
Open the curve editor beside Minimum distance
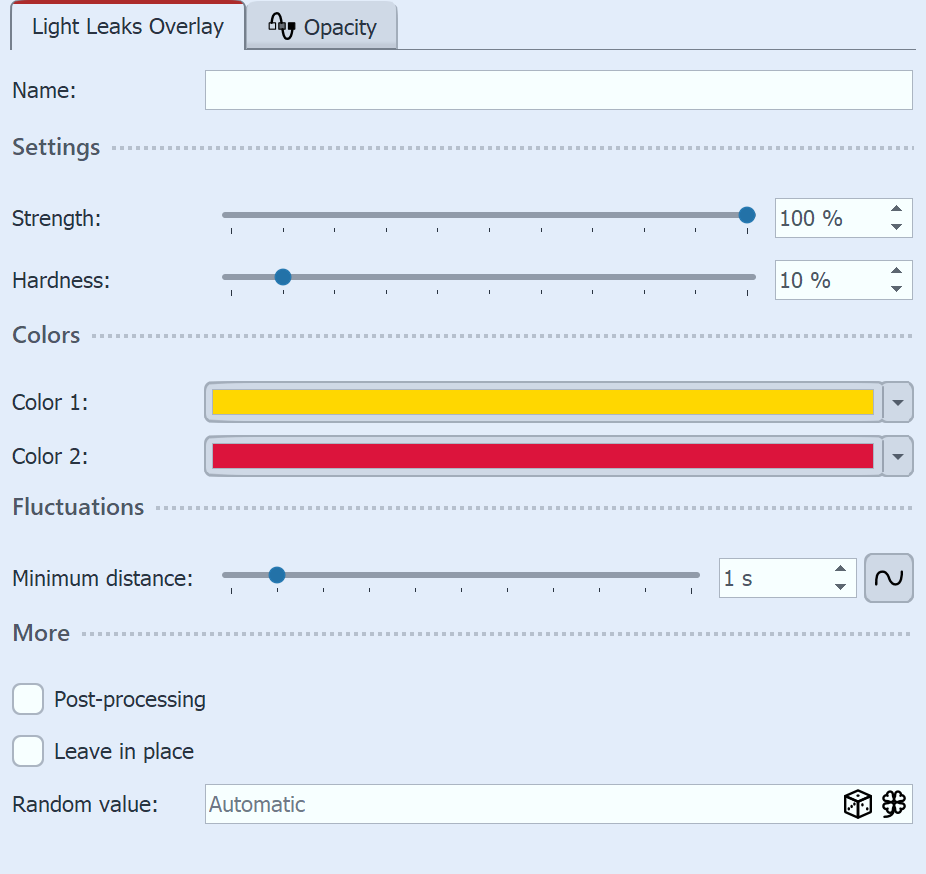[x=888, y=578]
